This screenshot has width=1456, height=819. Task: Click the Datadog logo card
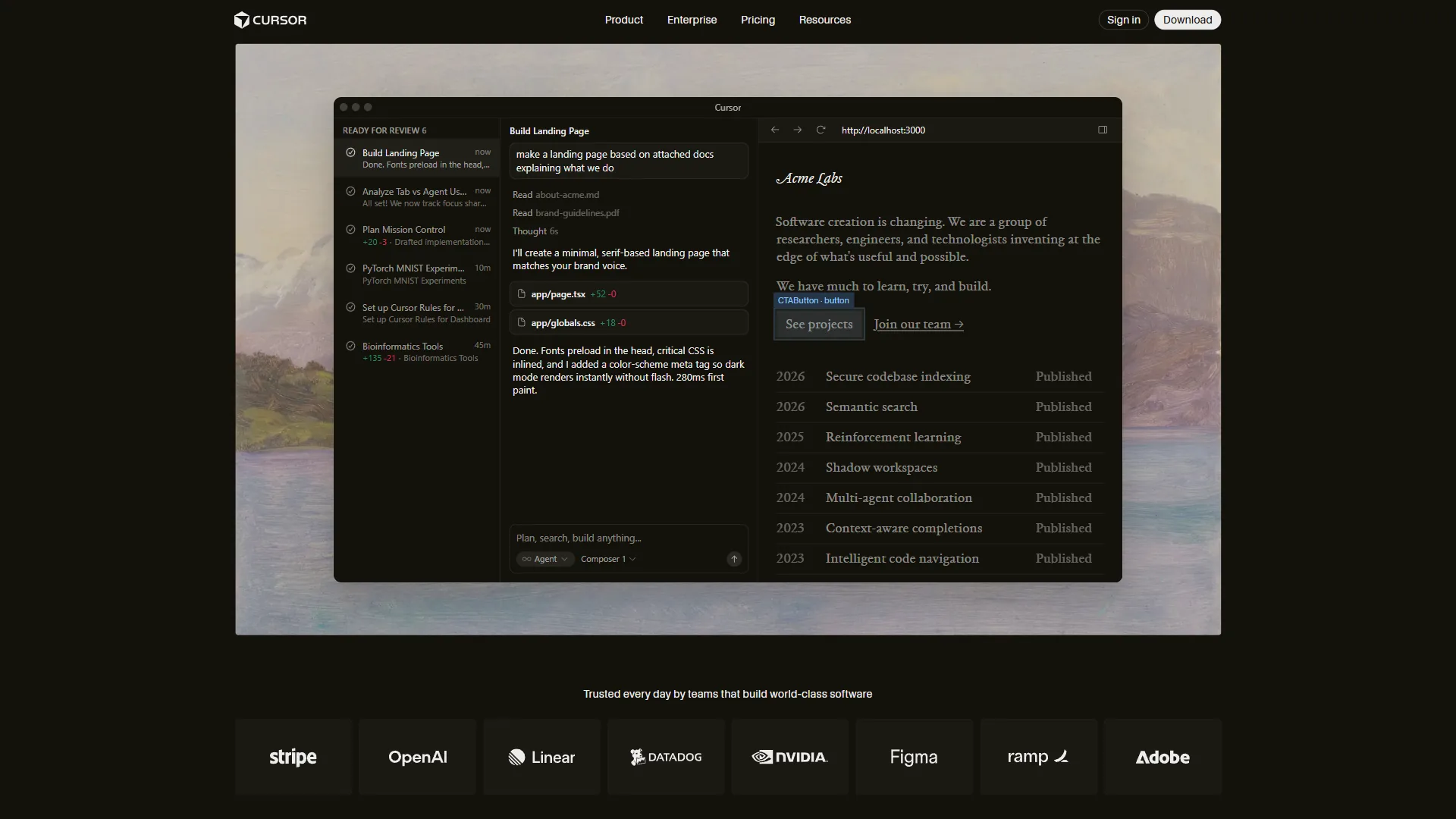[x=666, y=757]
